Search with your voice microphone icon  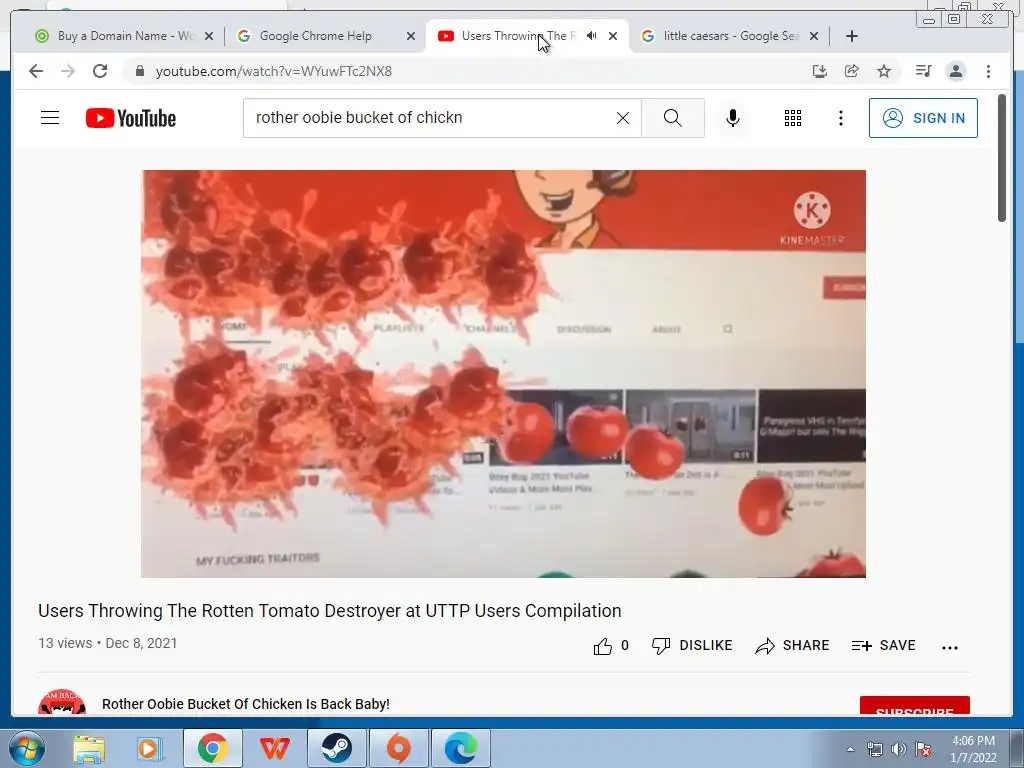click(733, 118)
